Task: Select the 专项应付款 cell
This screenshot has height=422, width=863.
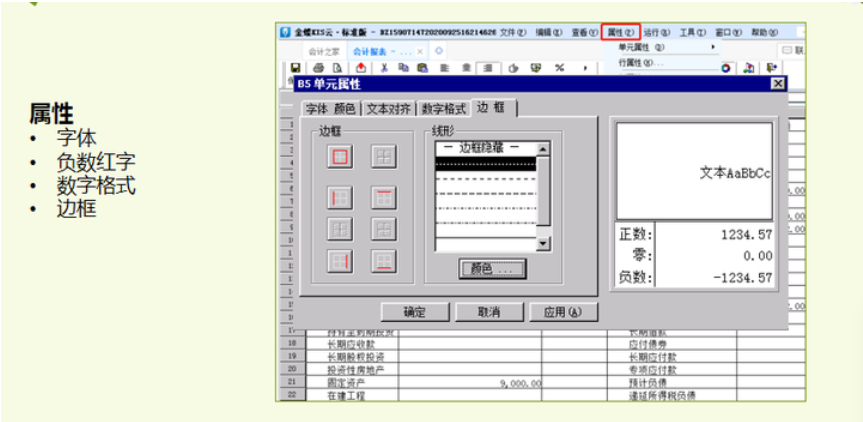Action: 672,370
